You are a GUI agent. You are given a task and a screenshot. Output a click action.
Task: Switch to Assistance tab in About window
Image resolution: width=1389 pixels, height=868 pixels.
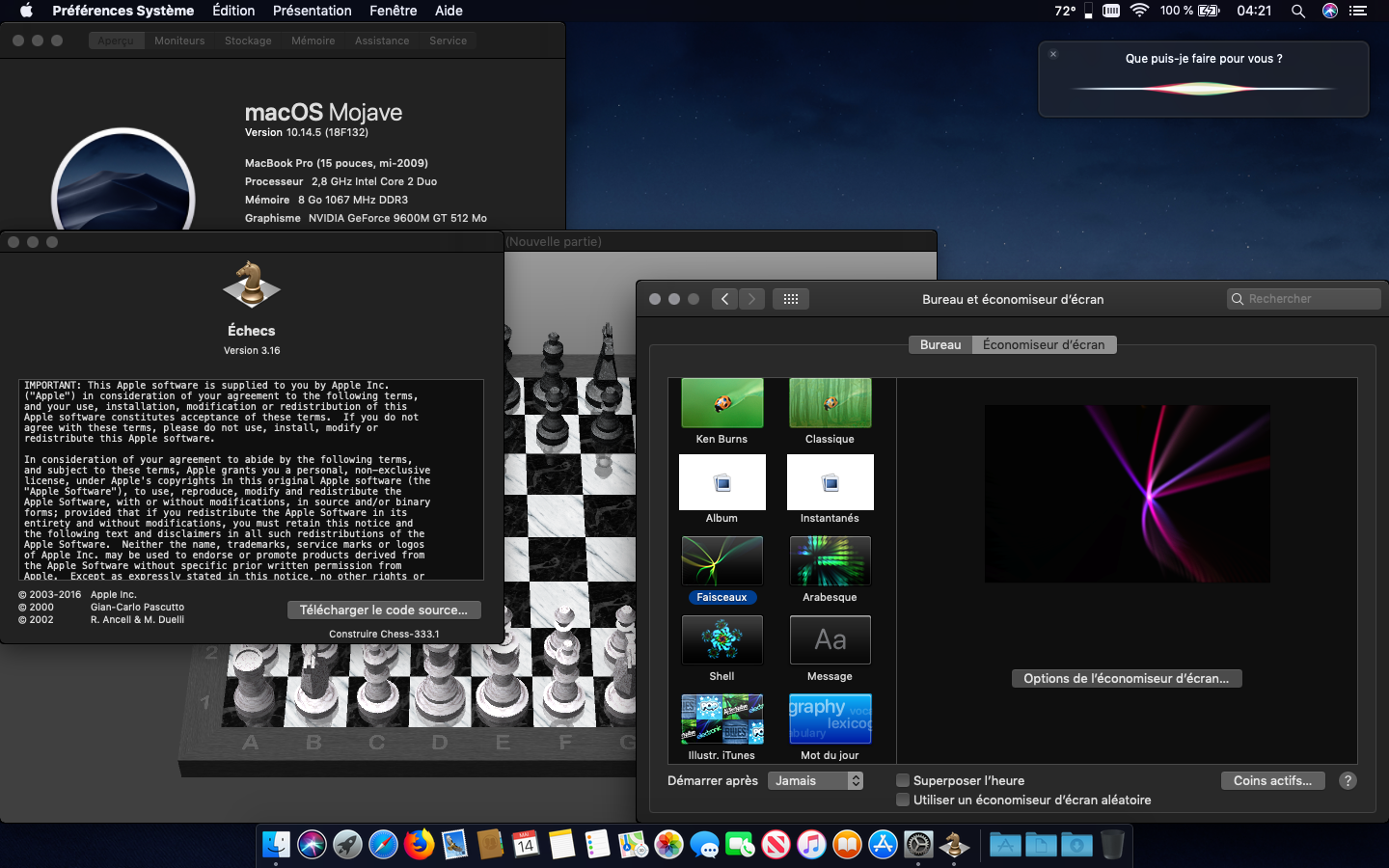(x=382, y=41)
